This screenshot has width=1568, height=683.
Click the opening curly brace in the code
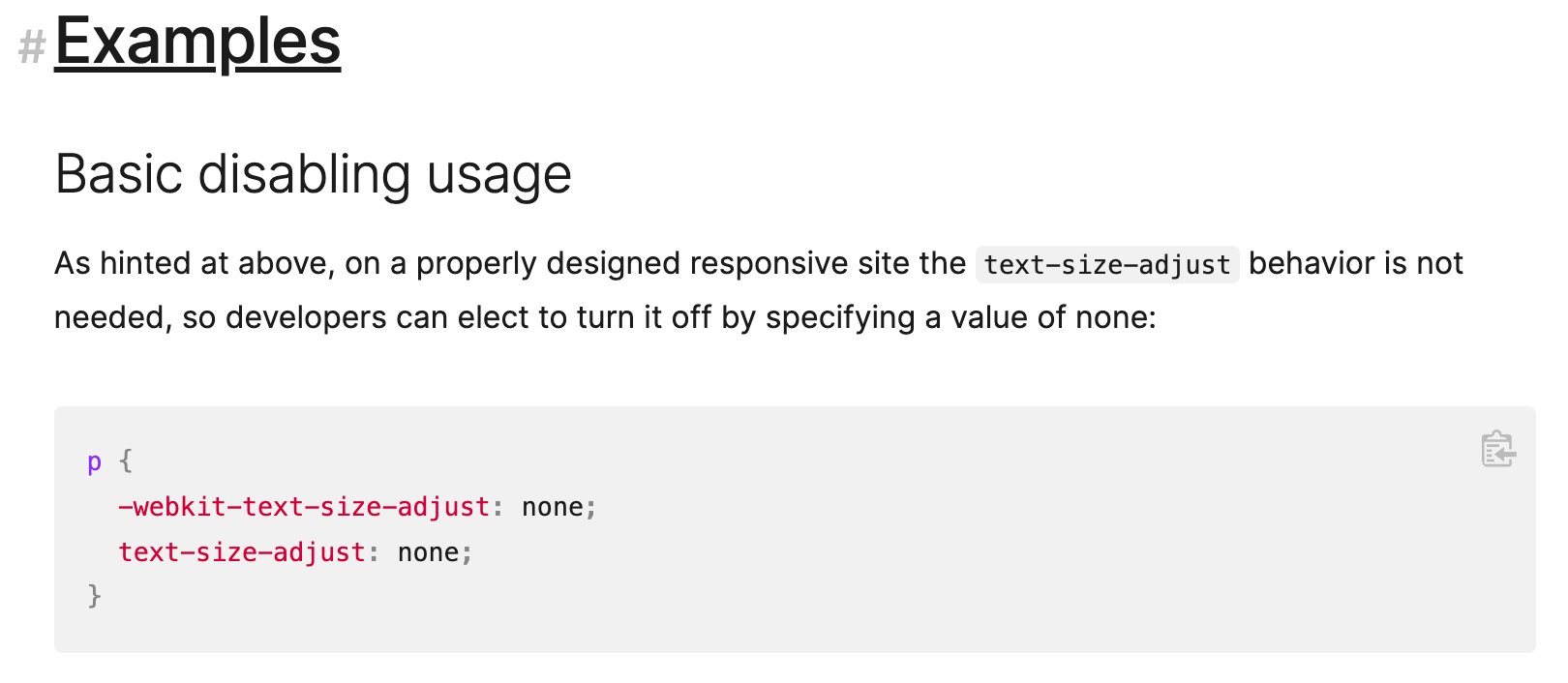tap(126, 460)
